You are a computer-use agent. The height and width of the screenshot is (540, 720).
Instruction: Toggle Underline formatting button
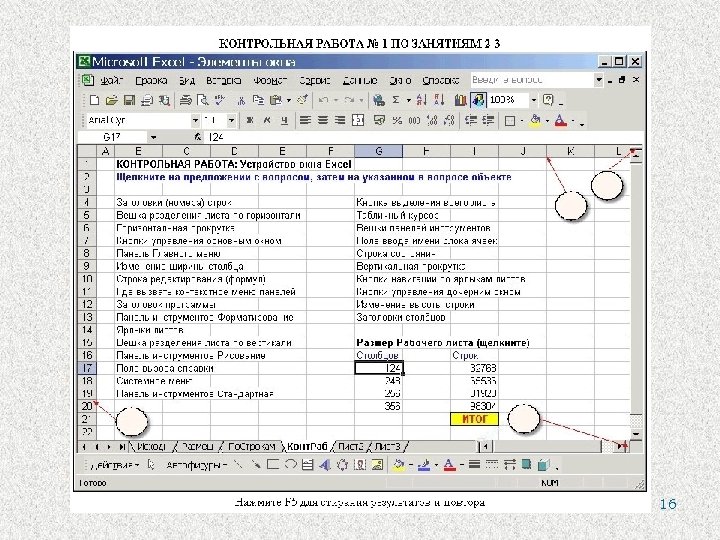pos(284,120)
